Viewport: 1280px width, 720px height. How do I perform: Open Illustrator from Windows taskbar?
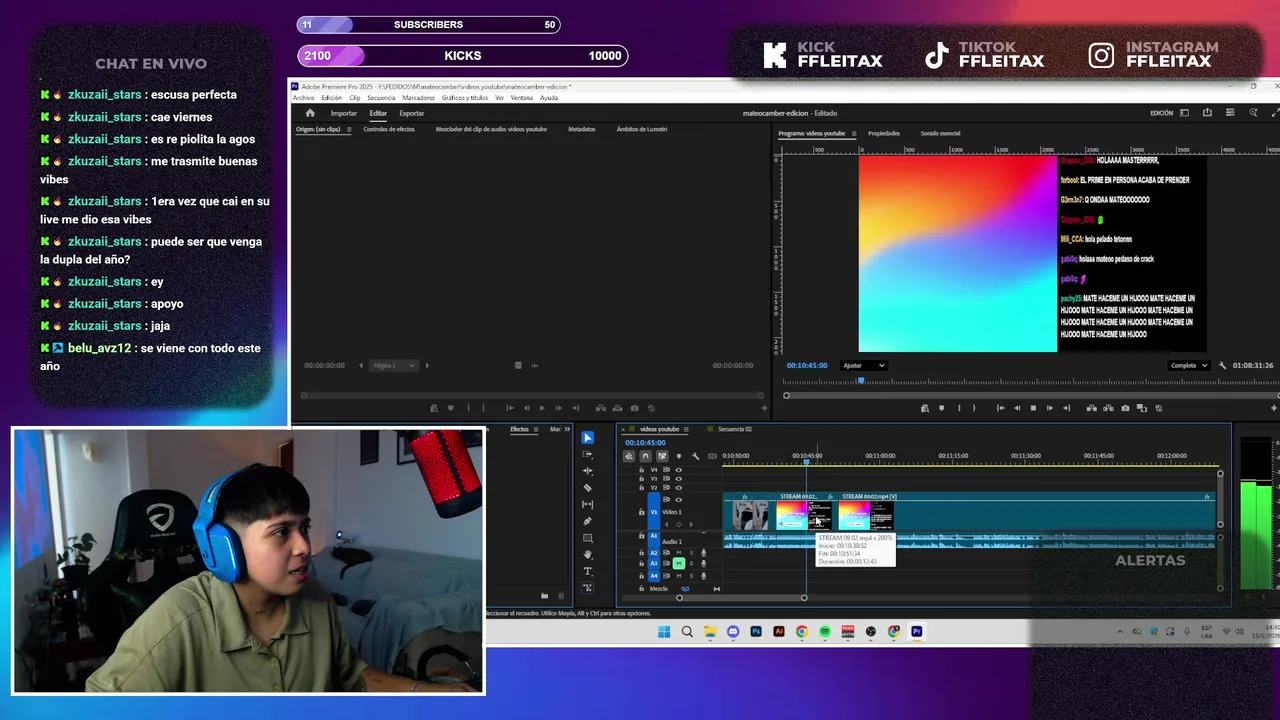[x=779, y=632]
